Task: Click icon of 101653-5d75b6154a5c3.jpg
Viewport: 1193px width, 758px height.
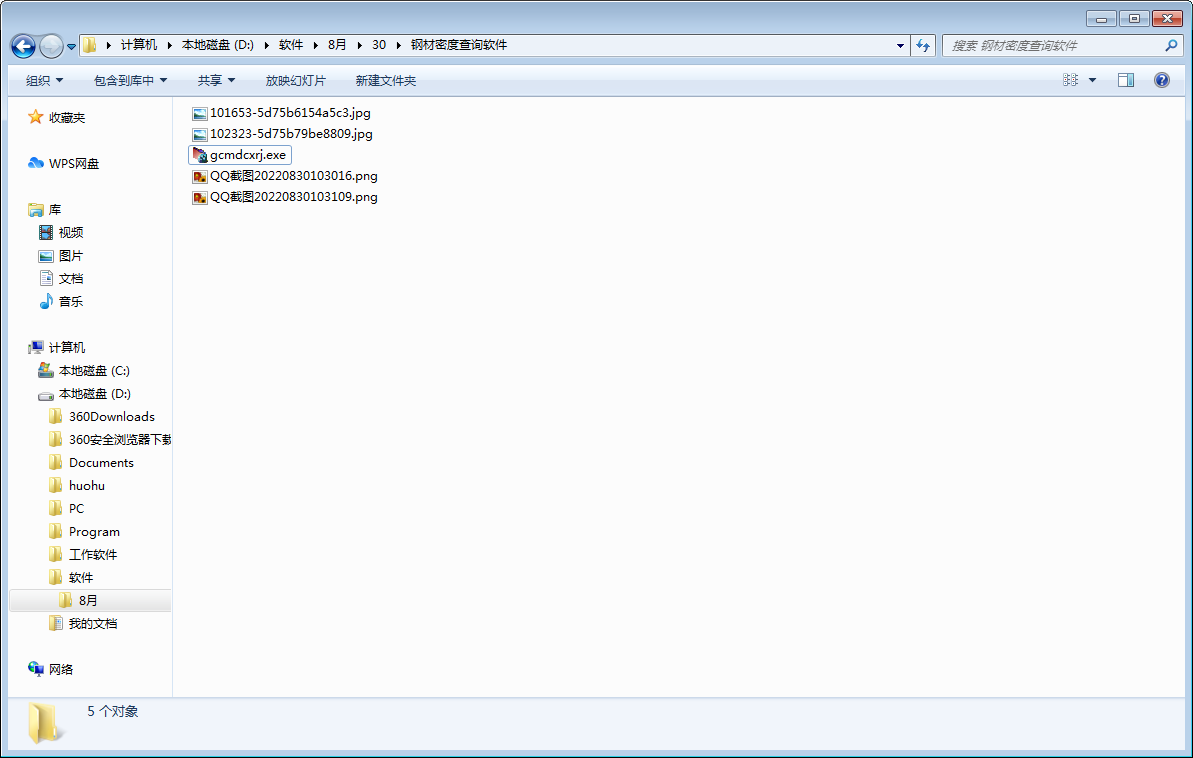Action: 200,114
